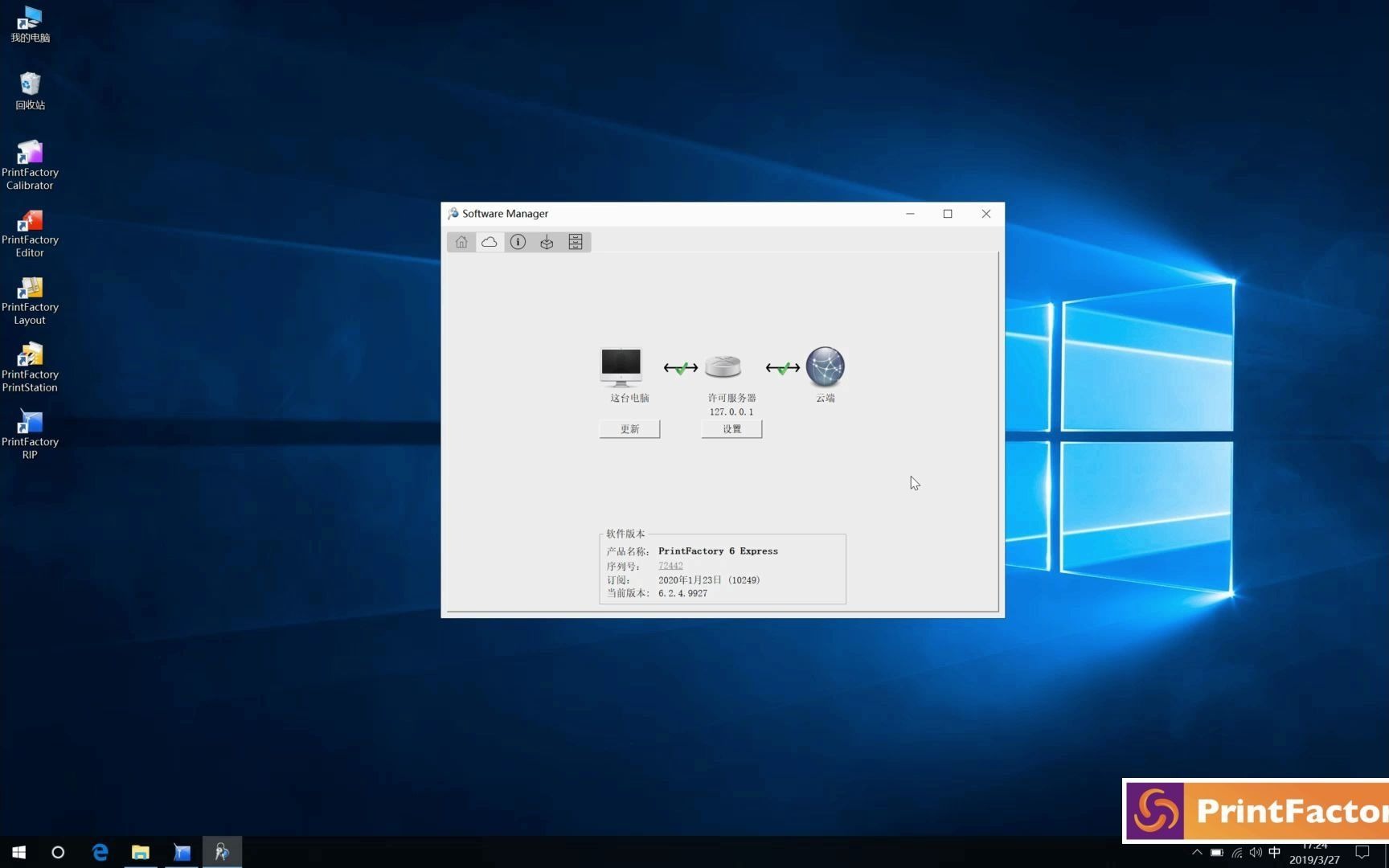This screenshot has height=868, width=1389.
Task: Maximize the Software Manager window
Action: (948, 214)
